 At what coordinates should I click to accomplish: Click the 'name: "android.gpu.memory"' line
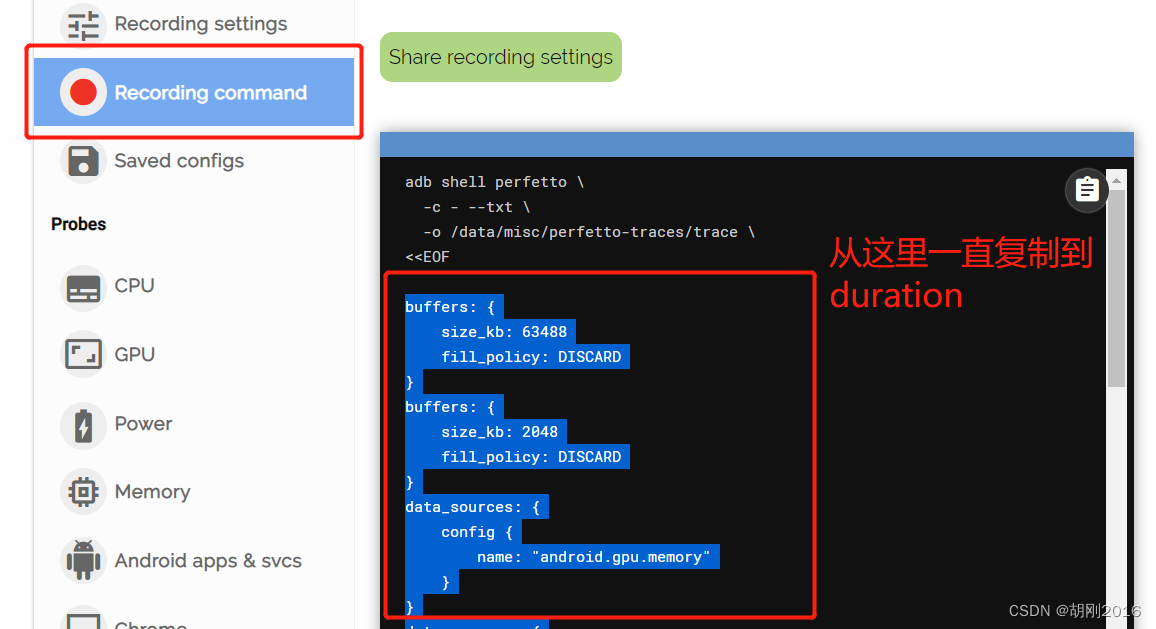[593, 557]
